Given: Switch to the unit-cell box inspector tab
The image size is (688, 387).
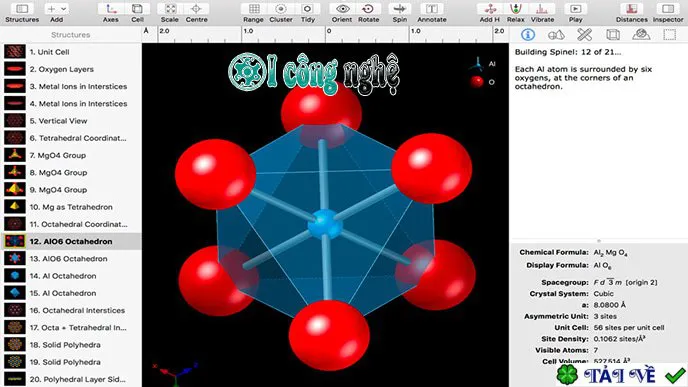Looking at the screenshot, I should tap(613, 35).
